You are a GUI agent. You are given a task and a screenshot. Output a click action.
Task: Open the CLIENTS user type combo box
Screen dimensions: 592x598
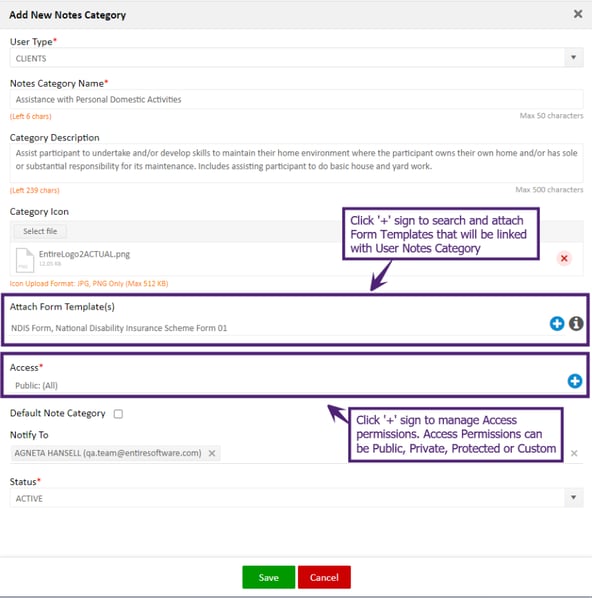[x=296, y=58]
